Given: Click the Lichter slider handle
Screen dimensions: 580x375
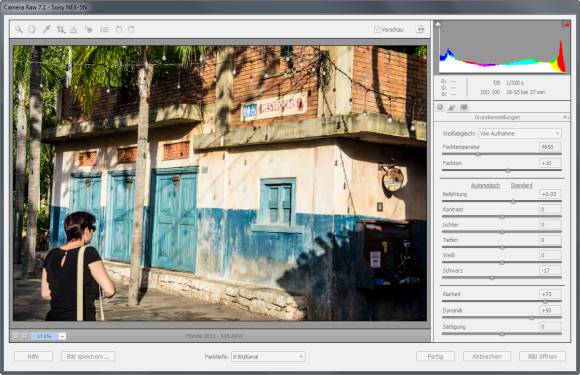Looking at the screenshot, I should click(502, 232).
